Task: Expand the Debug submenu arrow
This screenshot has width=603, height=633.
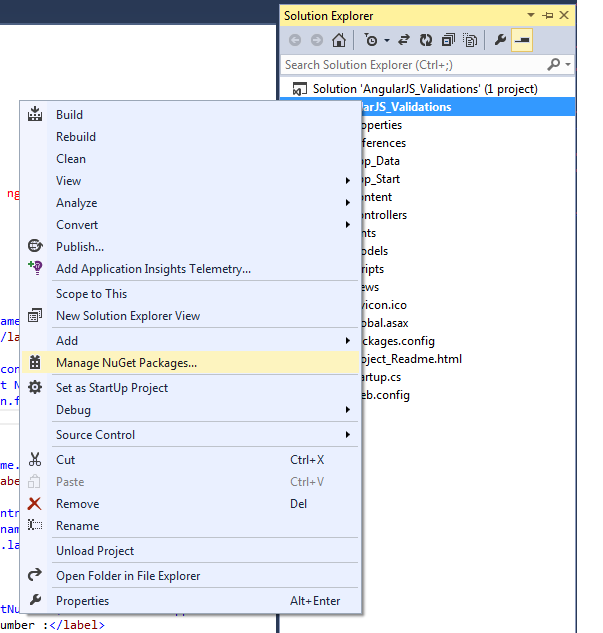Action: click(x=348, y=410)
